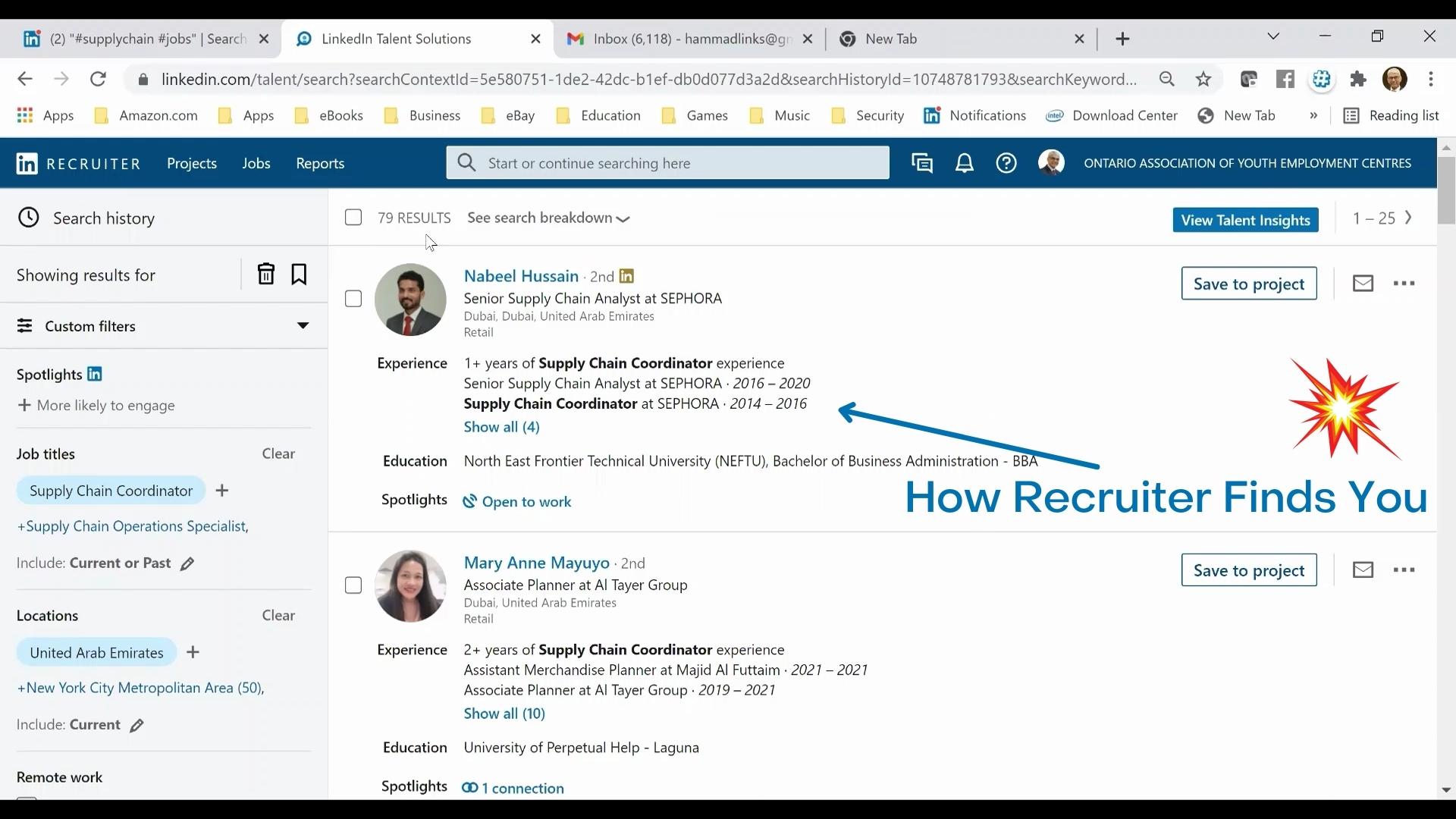Save Mary Anne Mayuyo to project
Image resolution: width=1456 pixels, height=819 pixels.
1249,570
